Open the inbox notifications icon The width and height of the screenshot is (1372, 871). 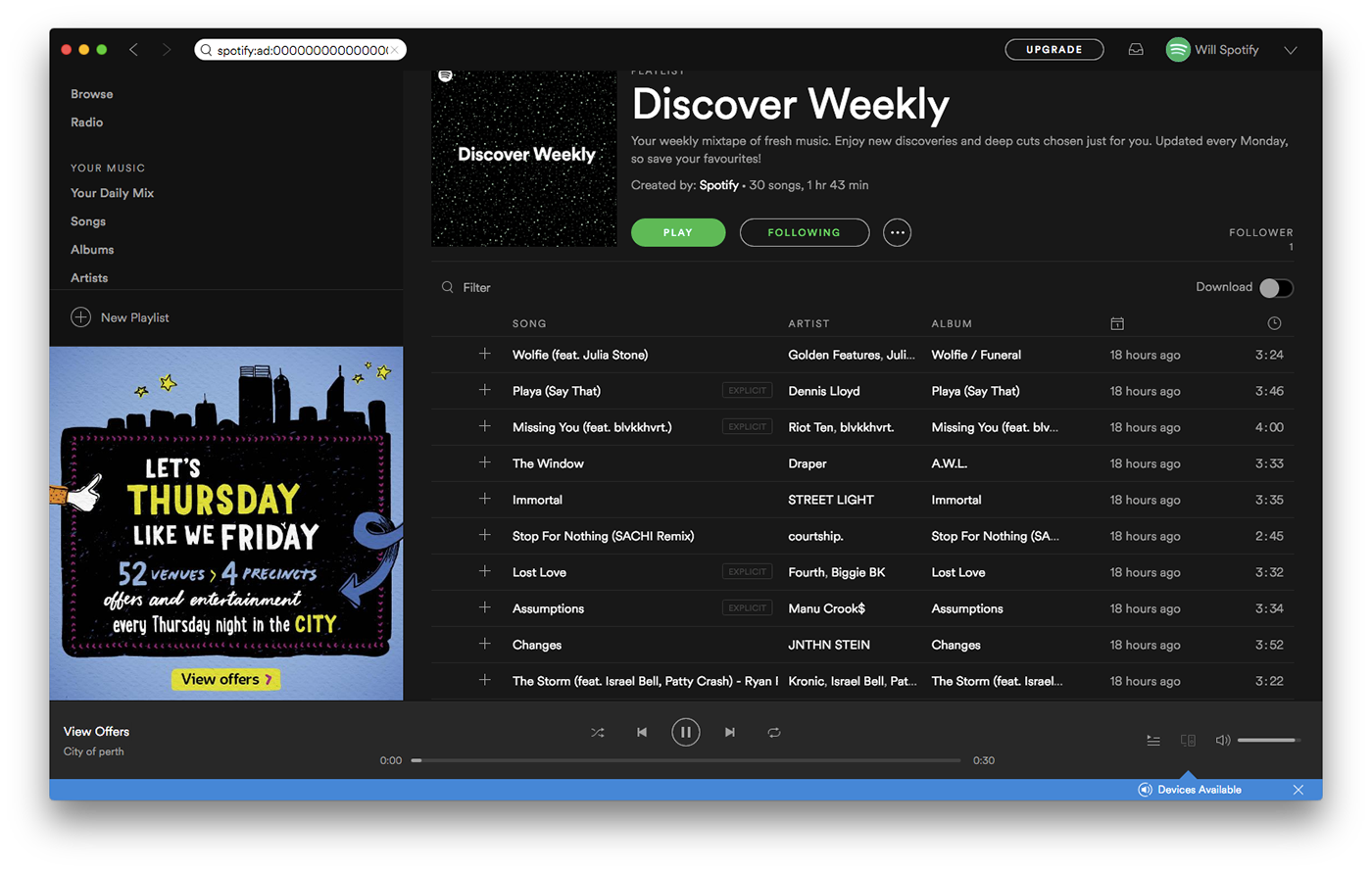[x=1136, y=49]
